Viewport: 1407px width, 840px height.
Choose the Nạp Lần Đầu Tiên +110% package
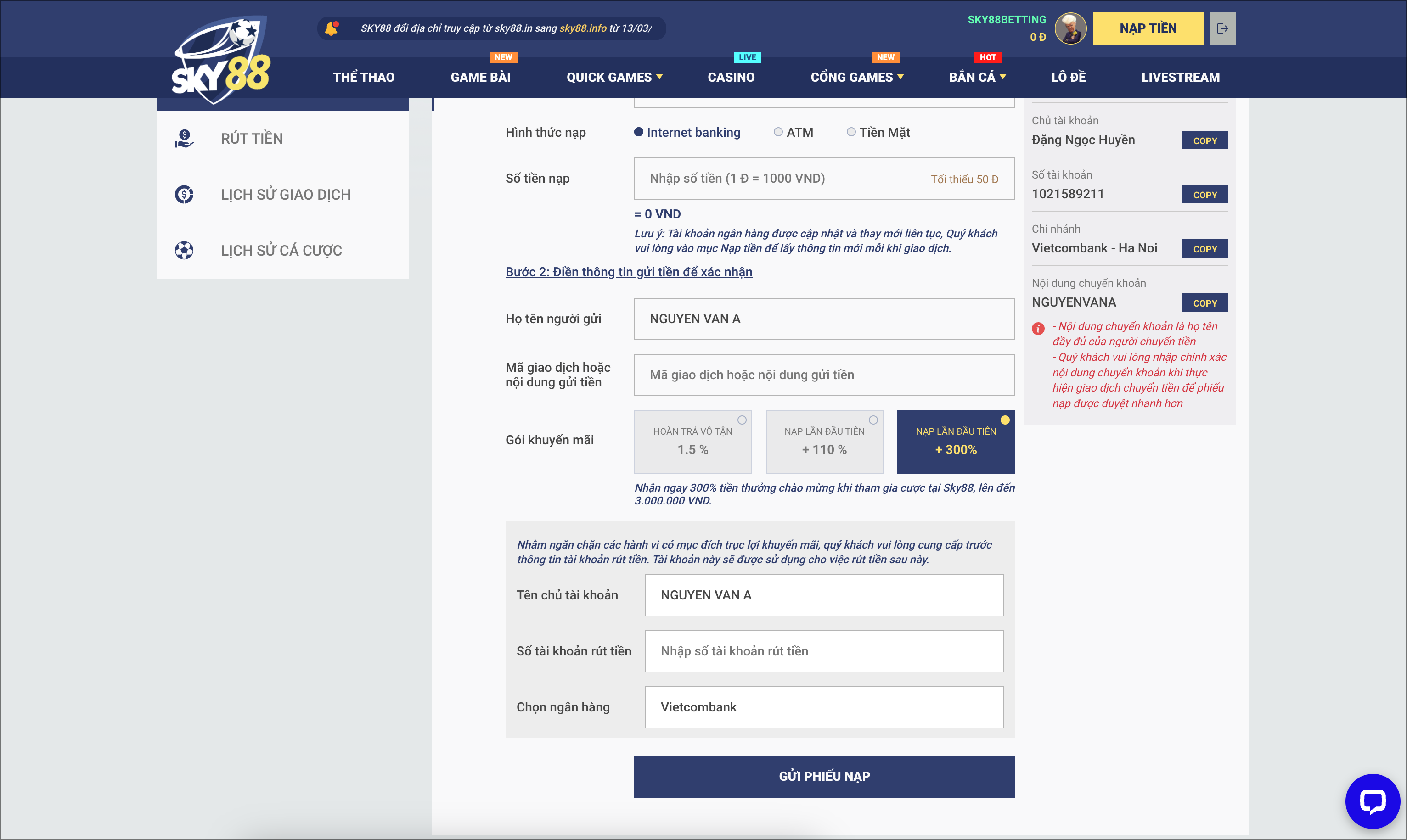click(824, 442)
